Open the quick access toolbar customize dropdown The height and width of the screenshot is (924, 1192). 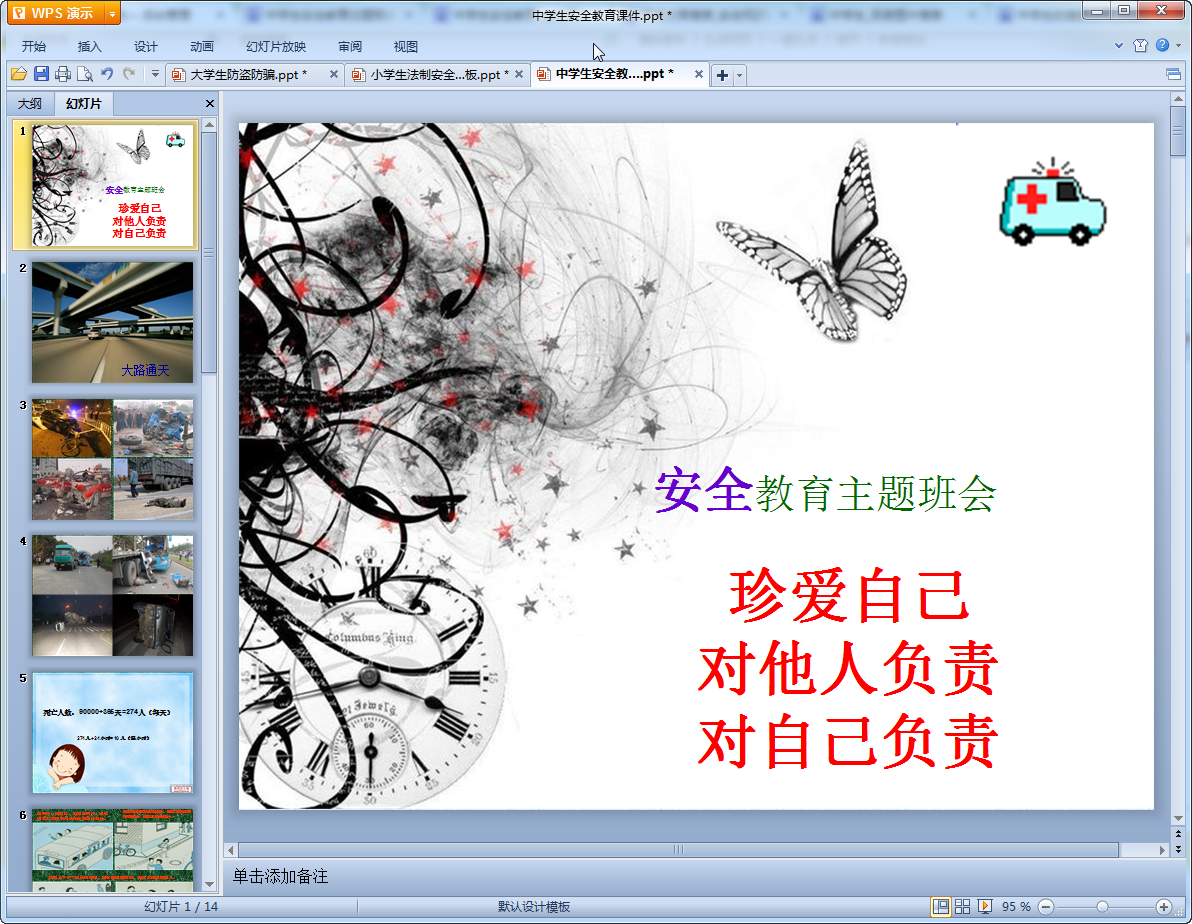155,74
